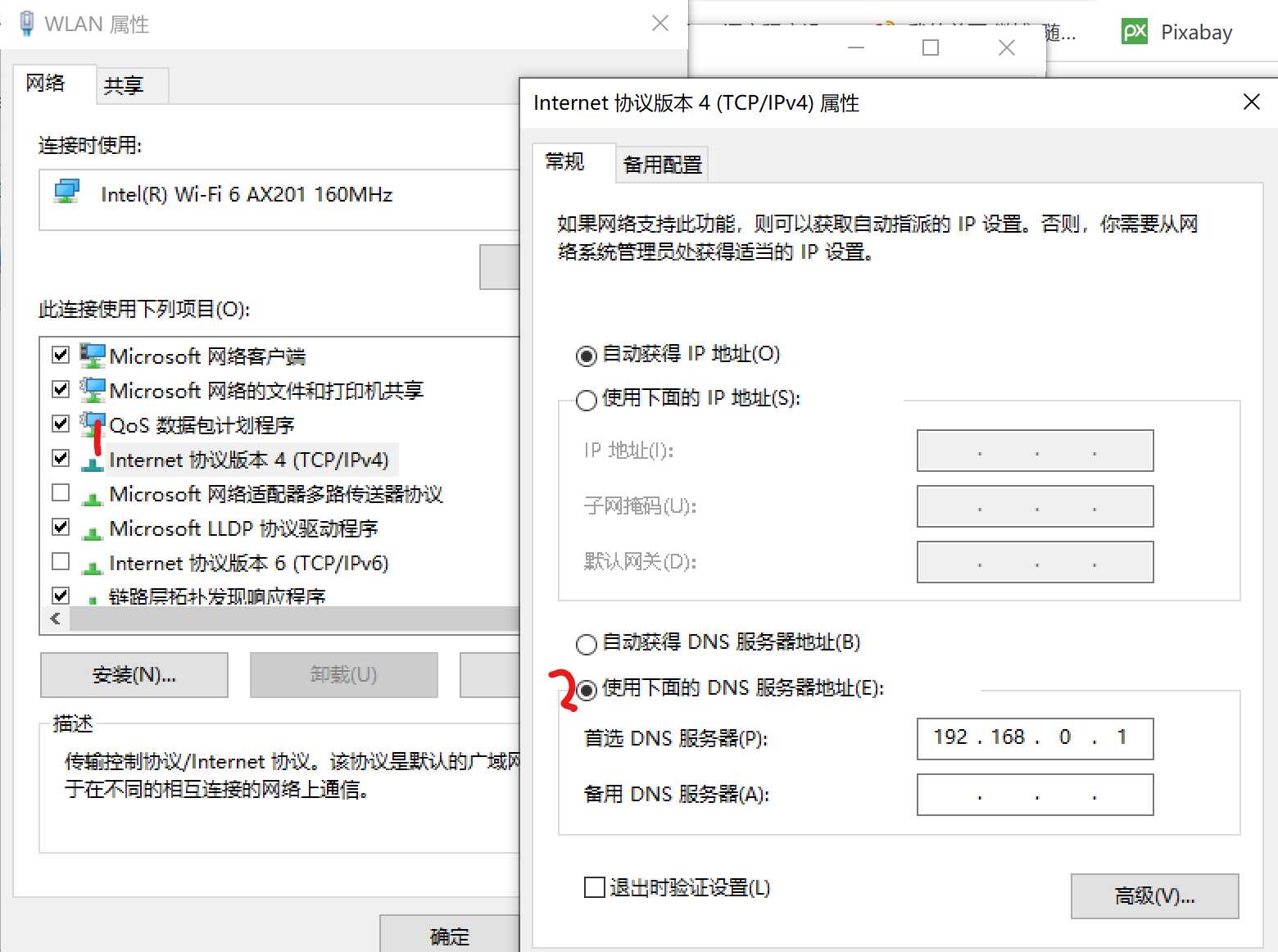Click the Microsoft 网络客户端 item icon
Screen dimensions: 1278x952
93,356
